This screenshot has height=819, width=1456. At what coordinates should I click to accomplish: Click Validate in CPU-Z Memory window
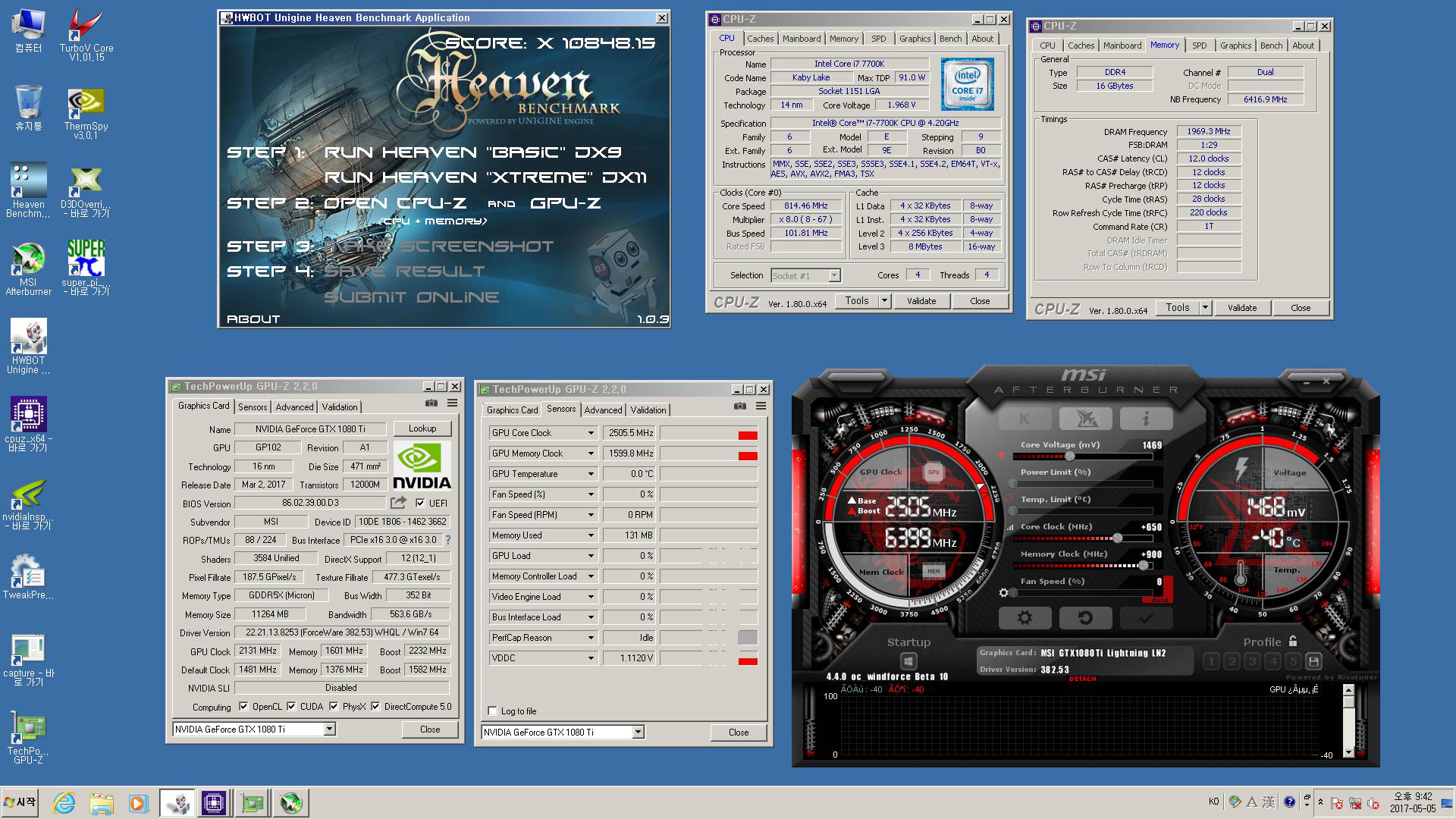pyautogui.click(x=1242, y=308)
